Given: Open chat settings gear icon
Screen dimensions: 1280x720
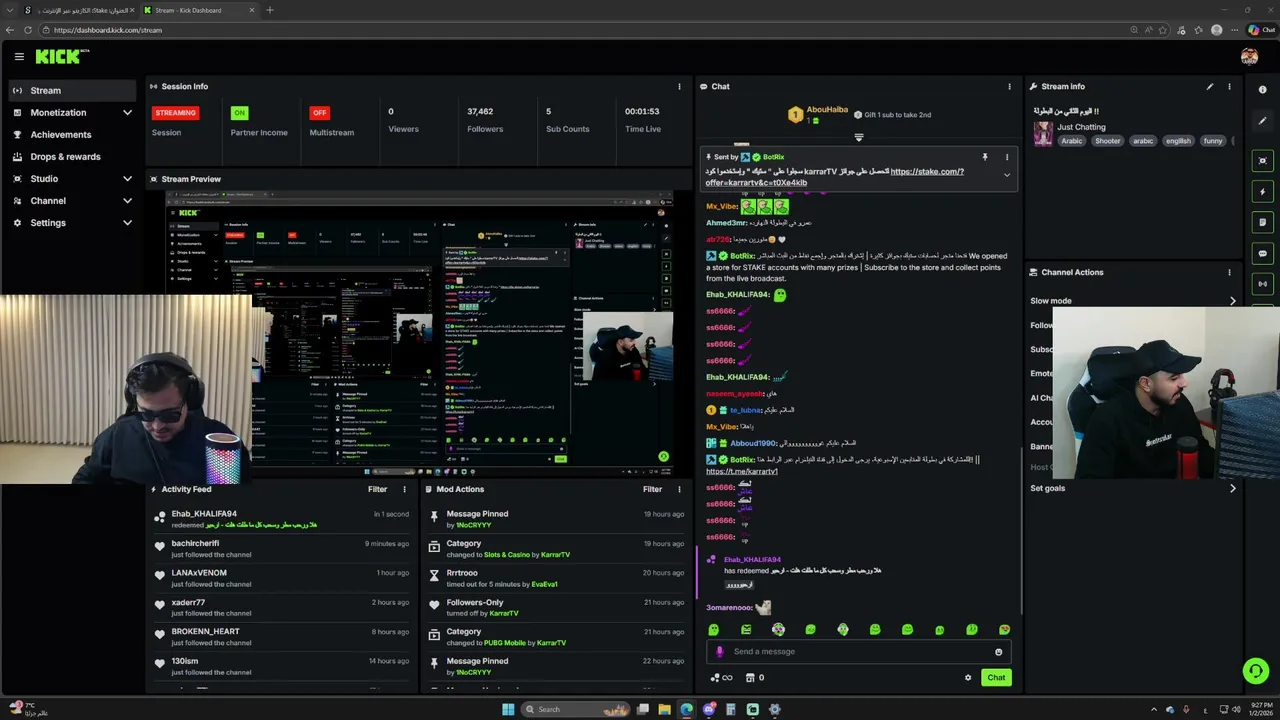Looking at the screenshot, I should (x=967, y=678).
